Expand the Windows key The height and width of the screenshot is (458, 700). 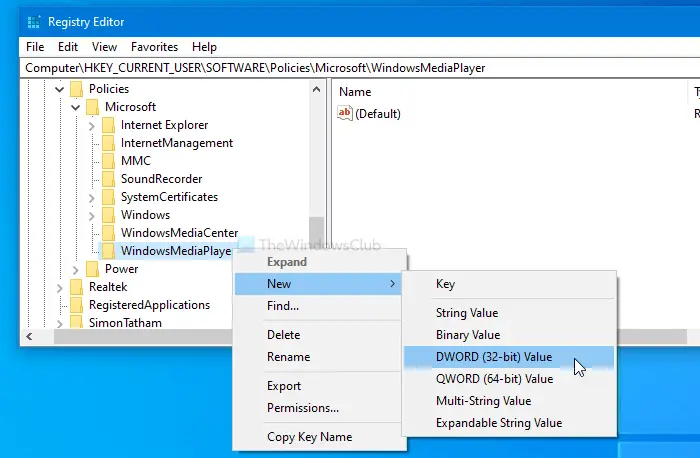(92, 216)
